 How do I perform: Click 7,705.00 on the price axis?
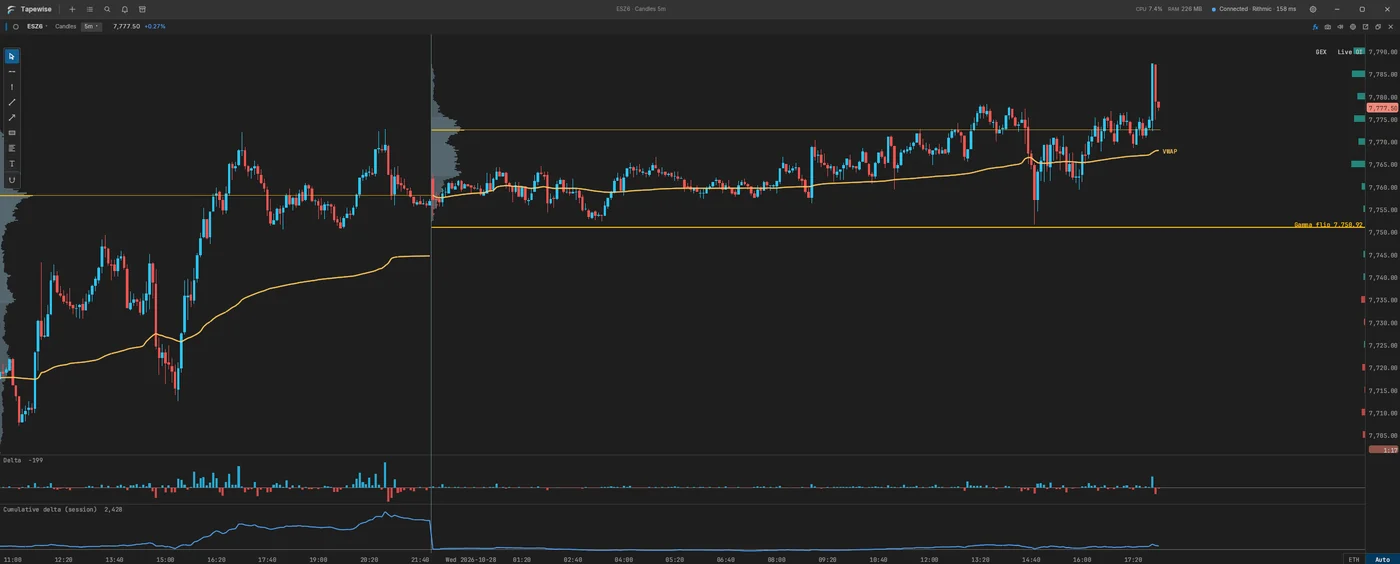[x=1382, y=435]
